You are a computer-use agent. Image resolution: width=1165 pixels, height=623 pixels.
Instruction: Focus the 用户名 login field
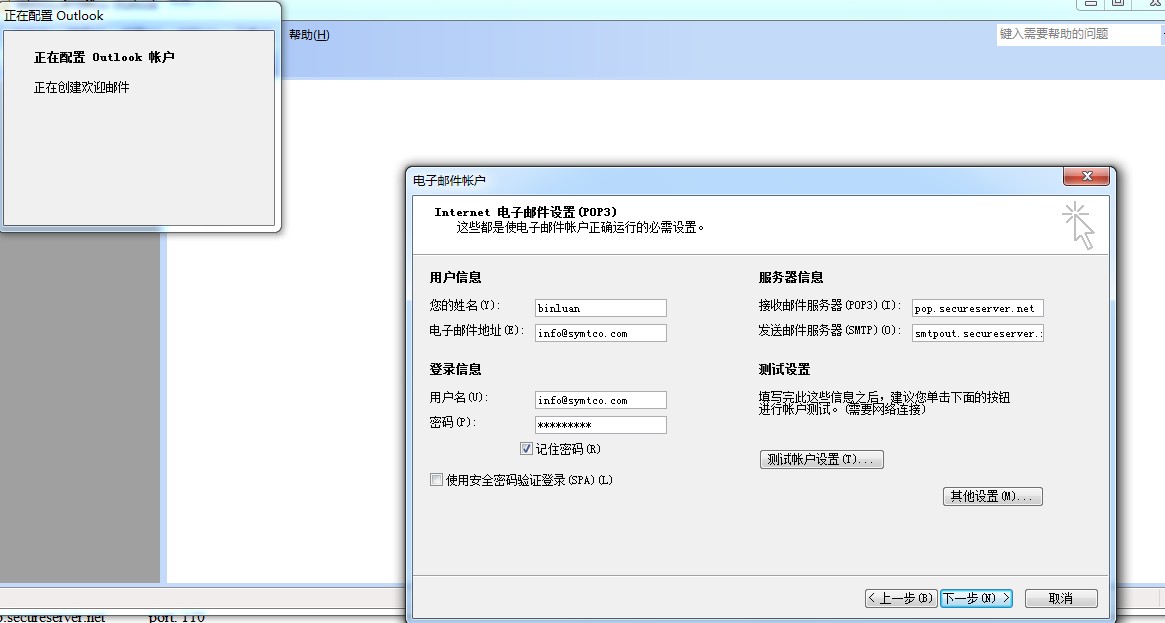coord(600,400)
